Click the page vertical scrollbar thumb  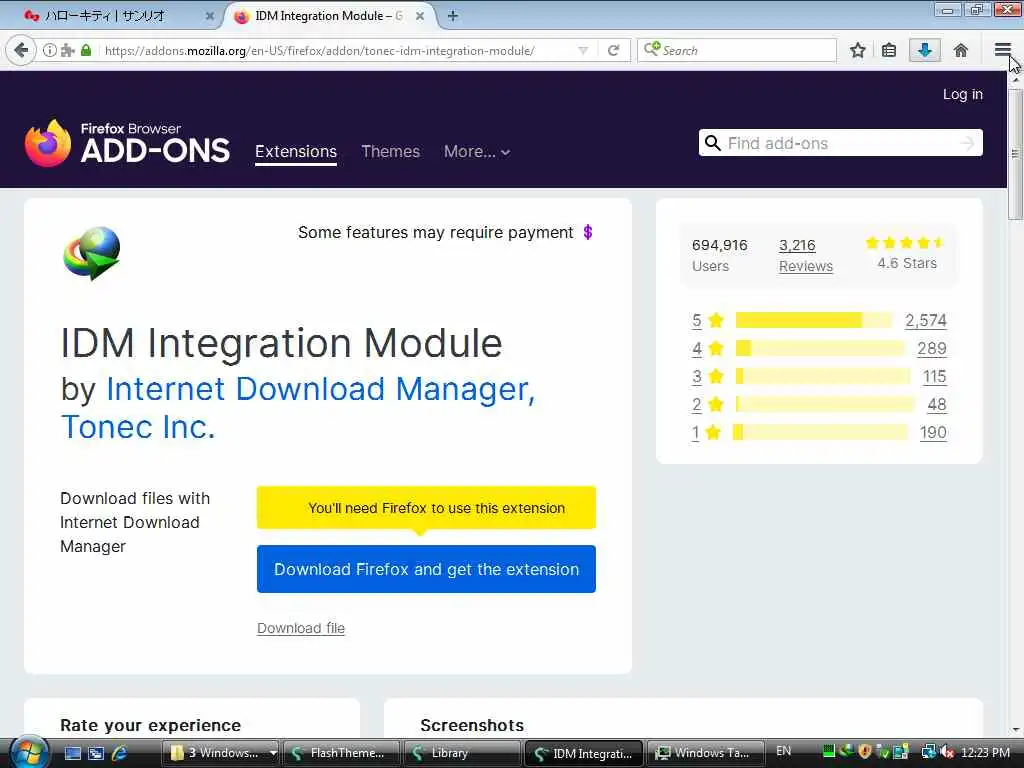[x=1015, y=154]
